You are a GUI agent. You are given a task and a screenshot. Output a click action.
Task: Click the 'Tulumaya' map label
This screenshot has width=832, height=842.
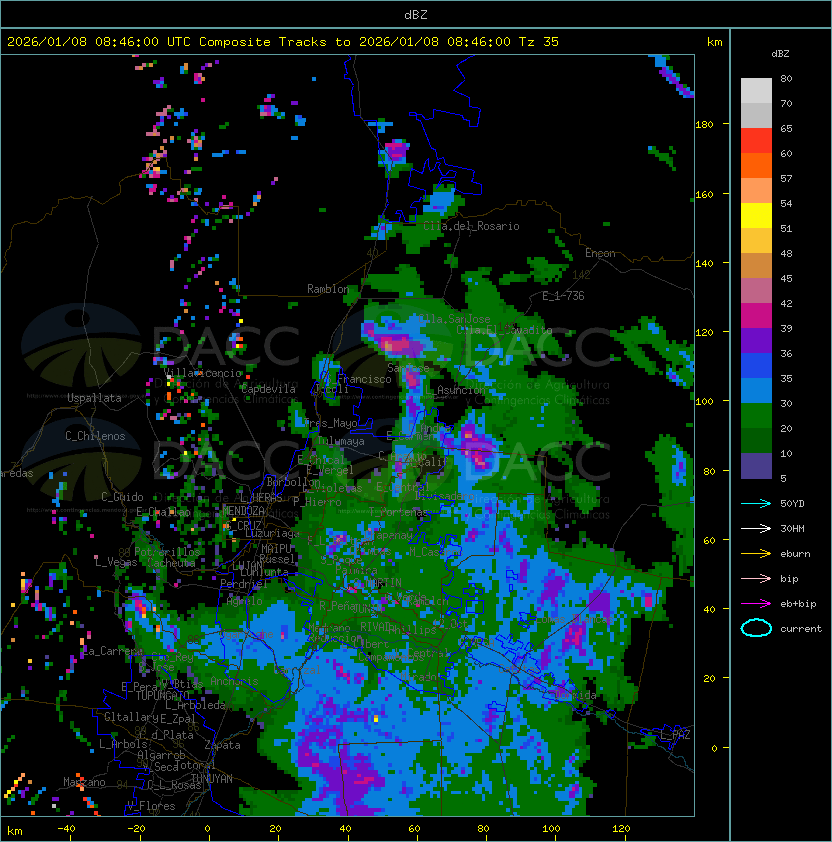coord(341,441)
